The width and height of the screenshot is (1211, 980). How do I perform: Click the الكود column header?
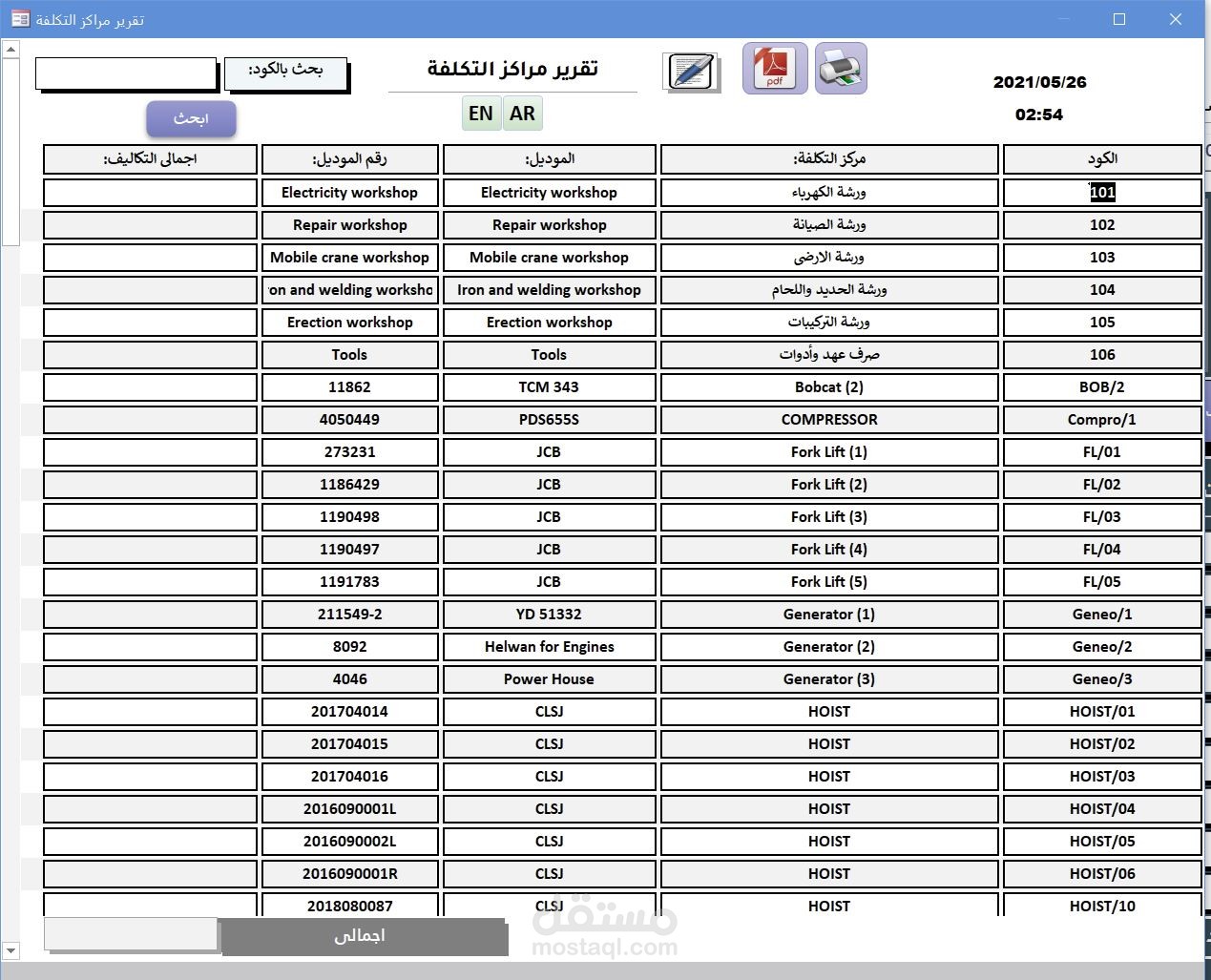[x=1102, y=158]
